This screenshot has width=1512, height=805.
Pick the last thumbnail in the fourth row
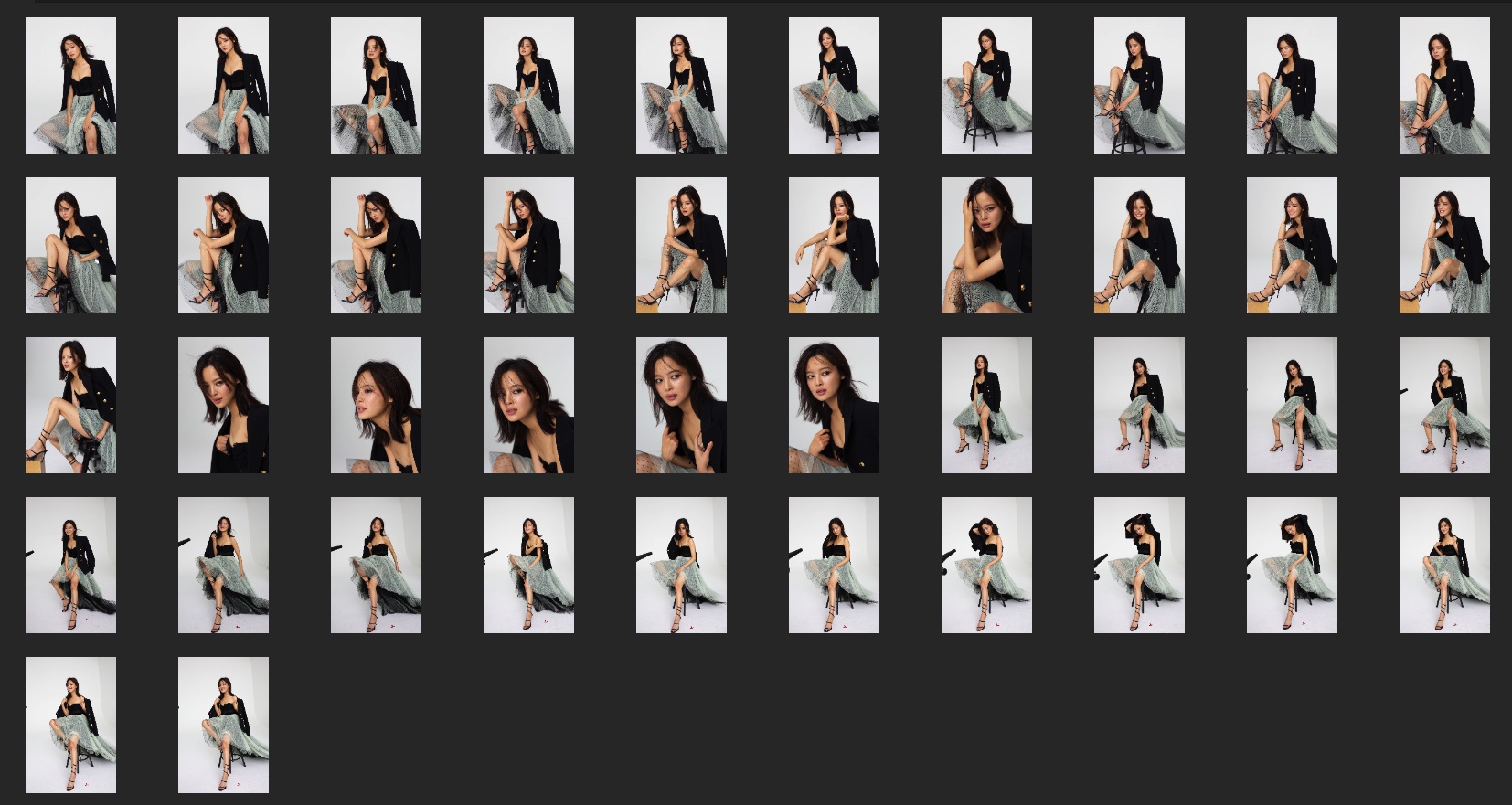coord(1444,565)
